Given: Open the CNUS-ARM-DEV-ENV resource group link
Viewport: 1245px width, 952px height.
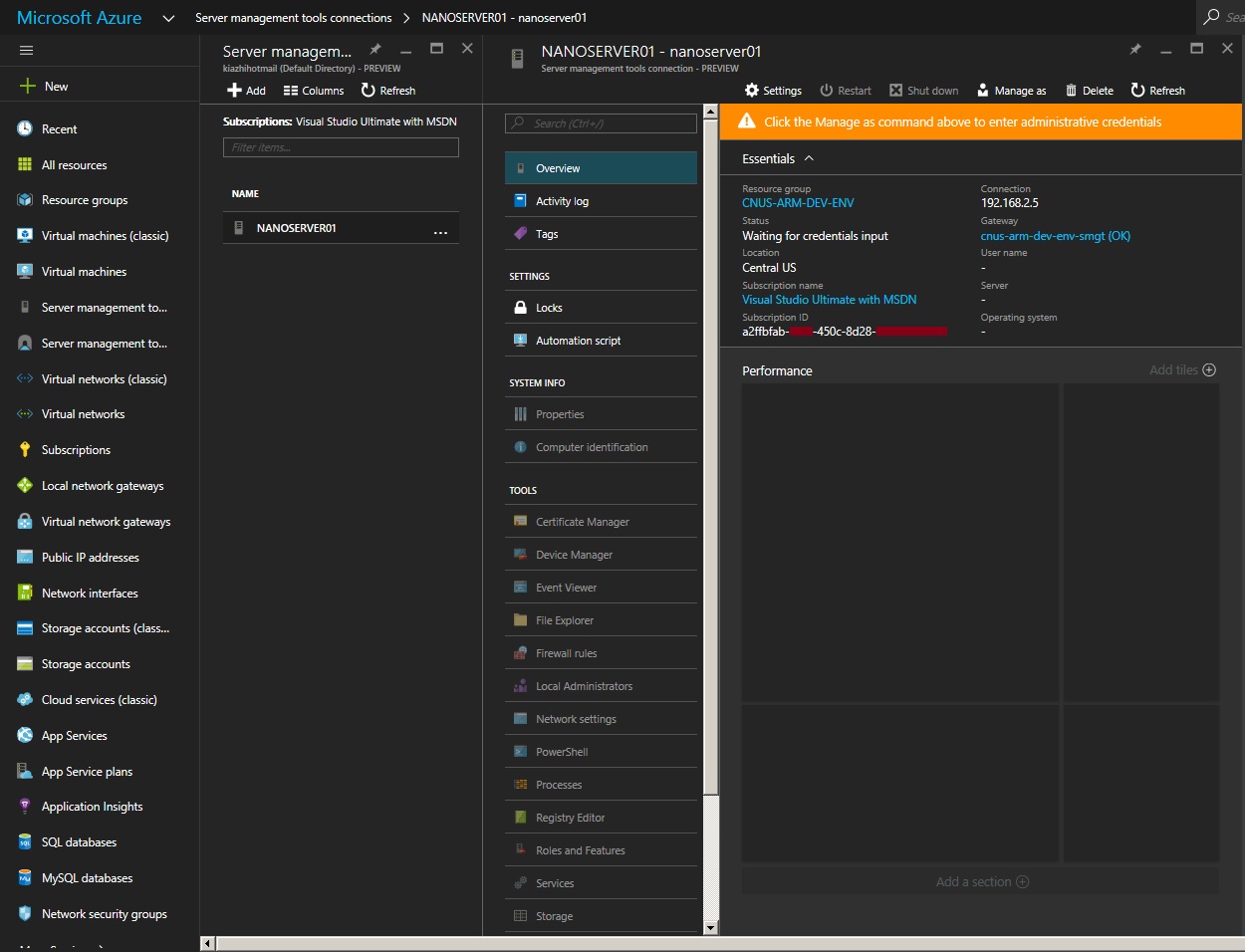Looking at the screenshot, I should [x=798, y=203].
